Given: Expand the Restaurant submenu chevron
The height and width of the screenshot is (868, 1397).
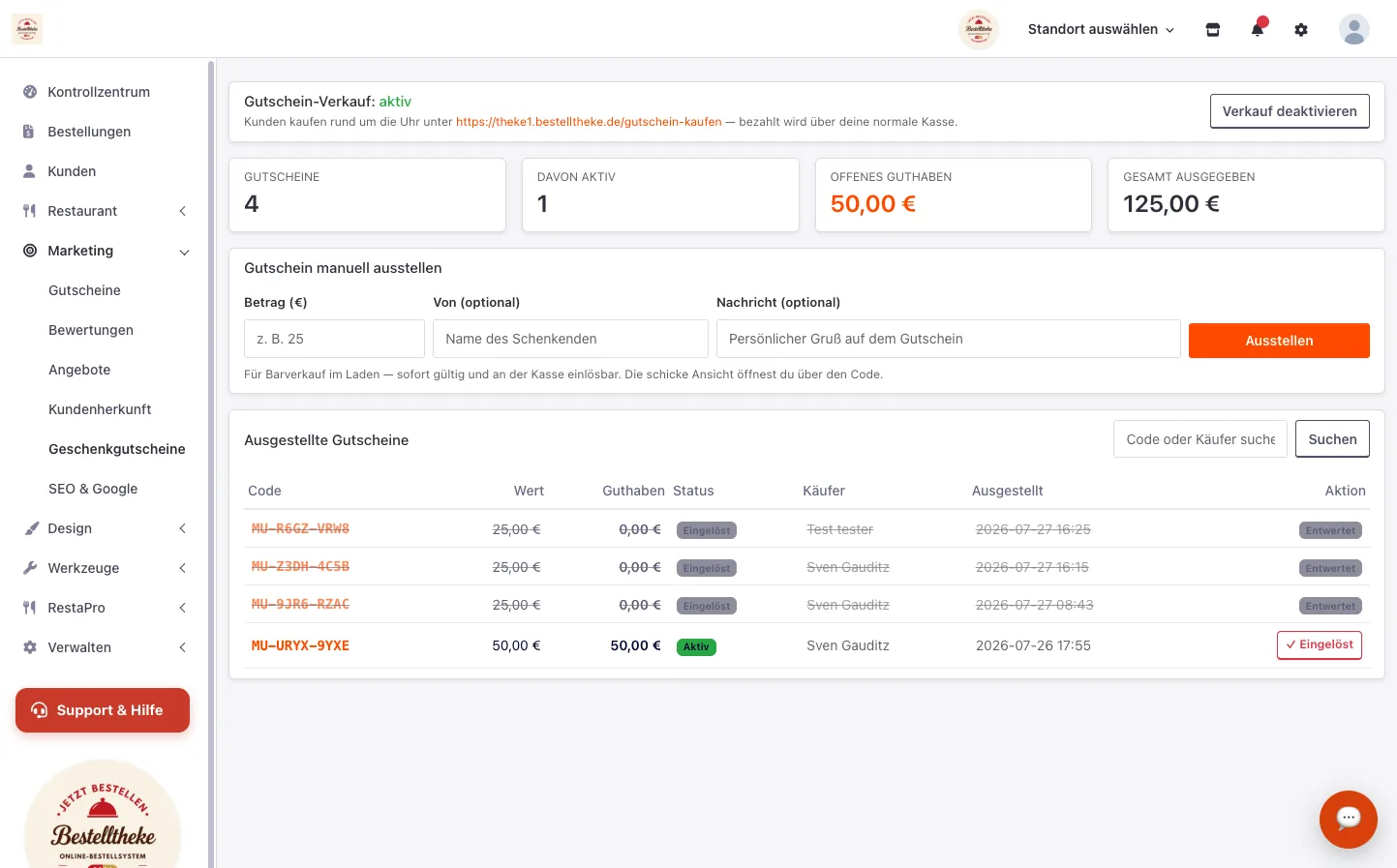Looking at the screenshot, I should [x=182, y=211].
